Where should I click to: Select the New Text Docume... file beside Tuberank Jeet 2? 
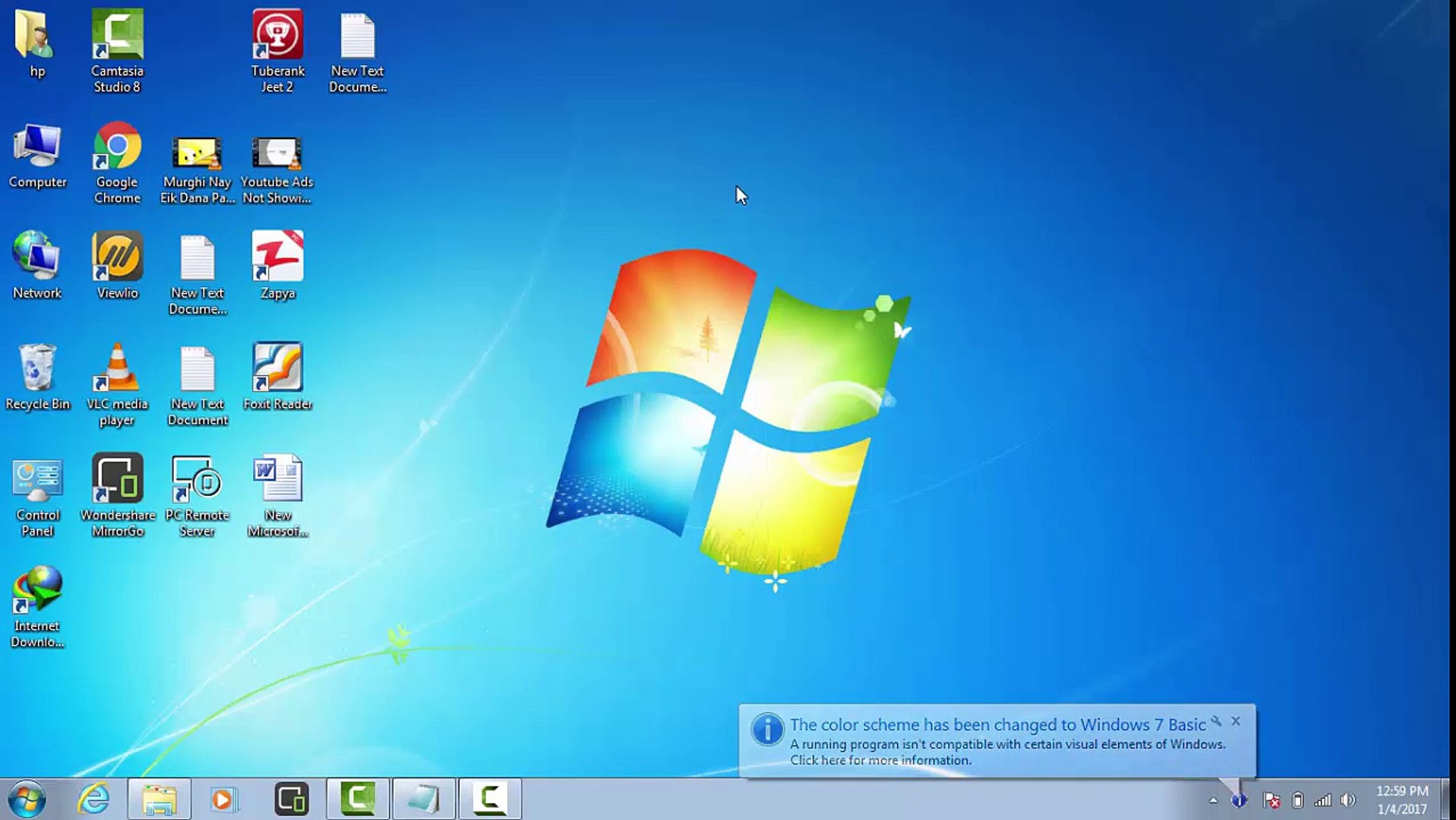357,51
